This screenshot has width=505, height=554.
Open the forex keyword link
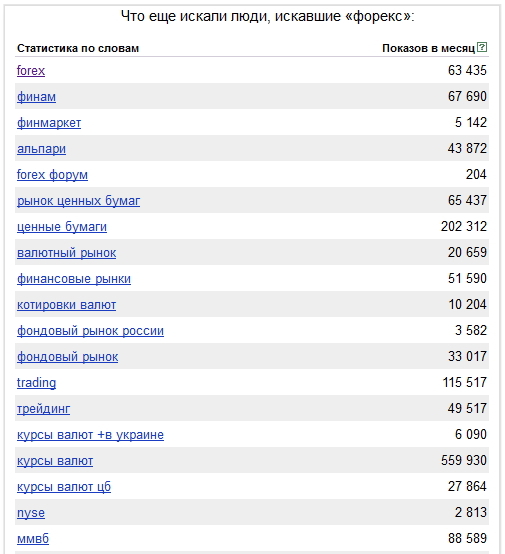31,71
